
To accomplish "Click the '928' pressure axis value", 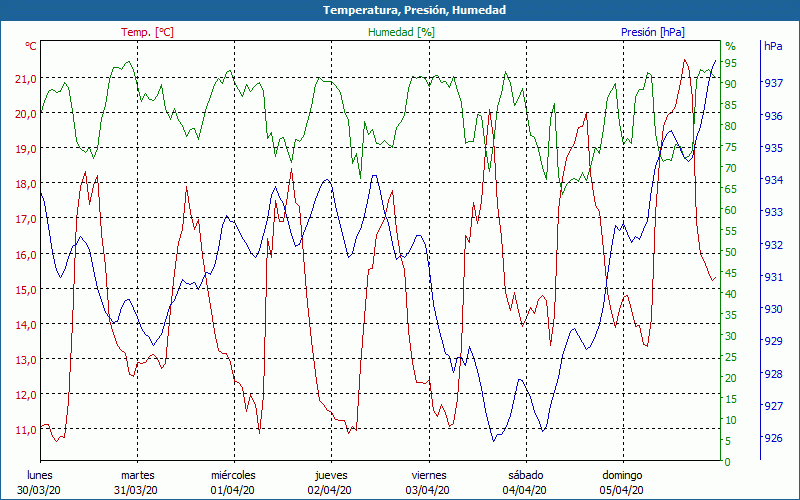I will pos(773,374).
